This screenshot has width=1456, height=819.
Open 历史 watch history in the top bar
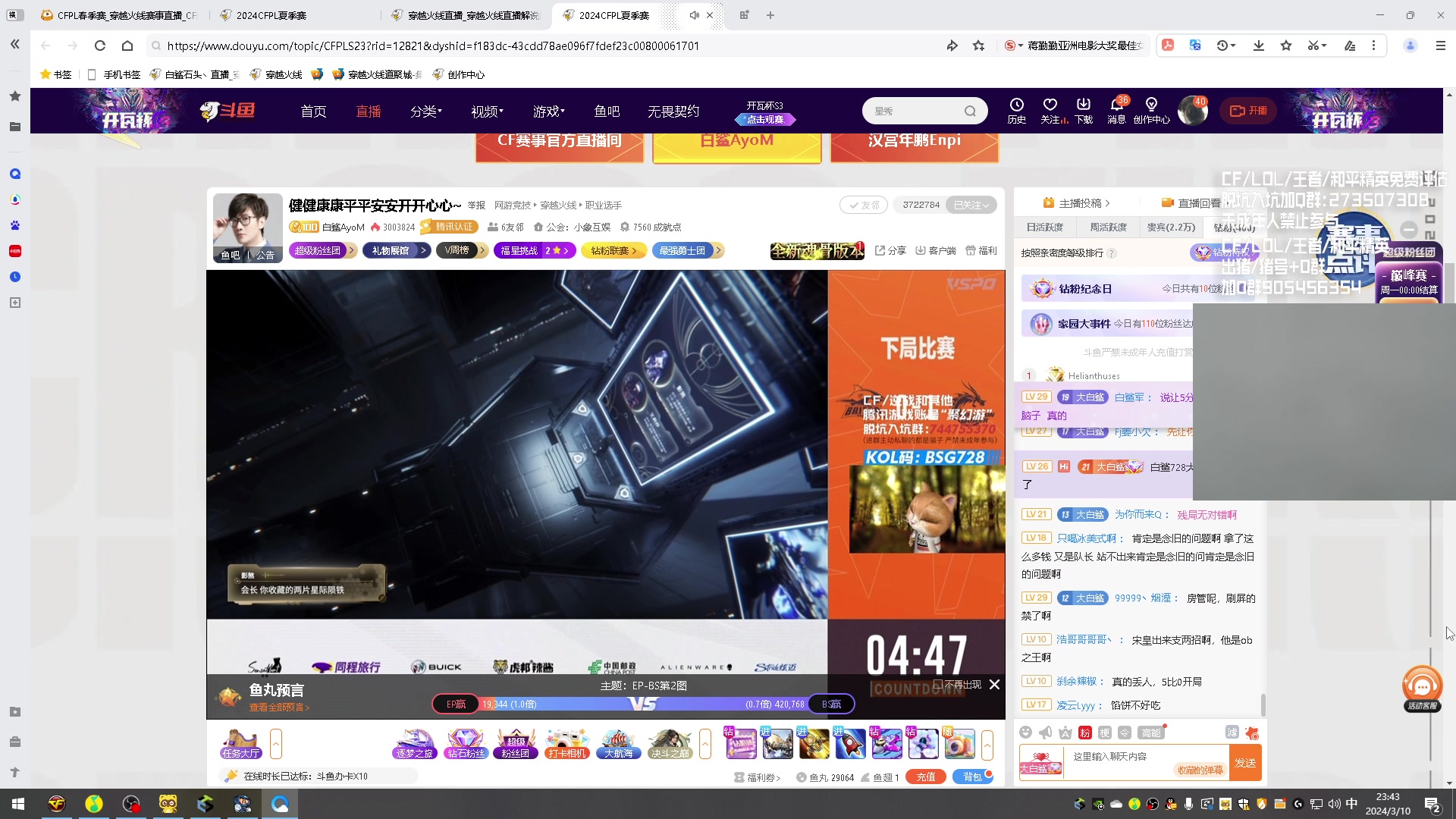coord(1016,110)
